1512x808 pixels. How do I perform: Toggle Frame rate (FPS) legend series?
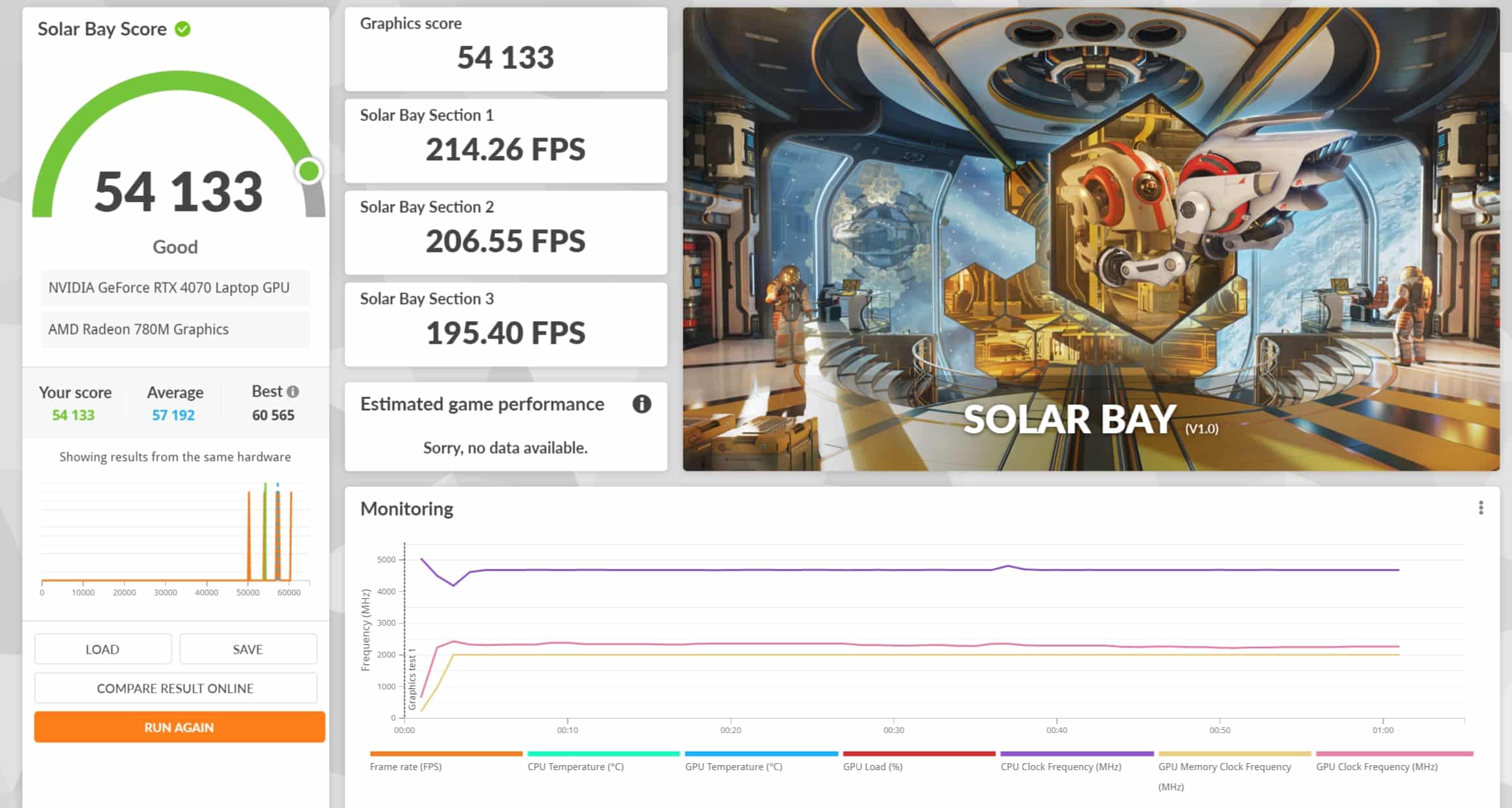[406, 766]
